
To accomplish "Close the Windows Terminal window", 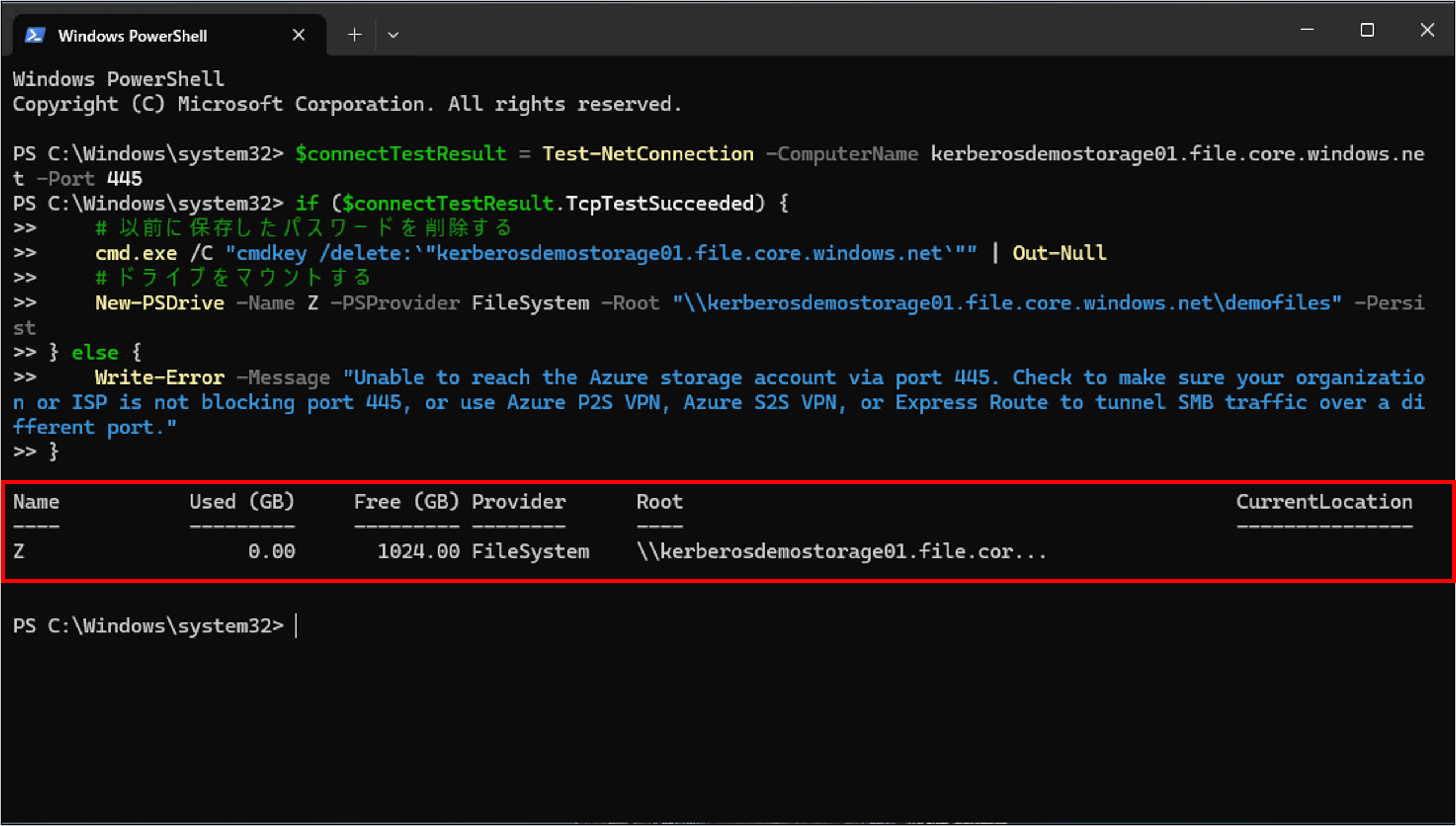I will pos(1427,30).
